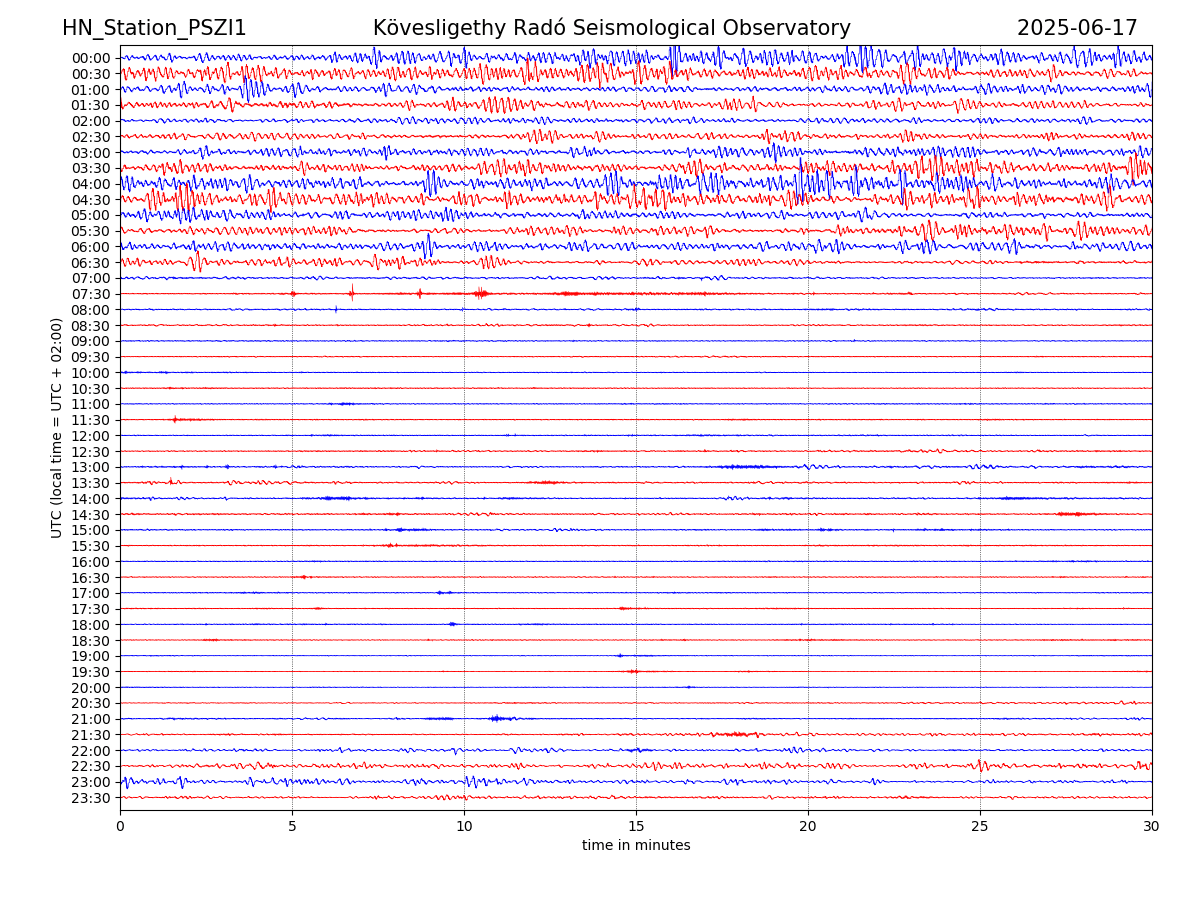The width and height of the screenshot is (1200, 900).
Task: Click the 10 tick on minutes axis
Action: tap(464, 827)
